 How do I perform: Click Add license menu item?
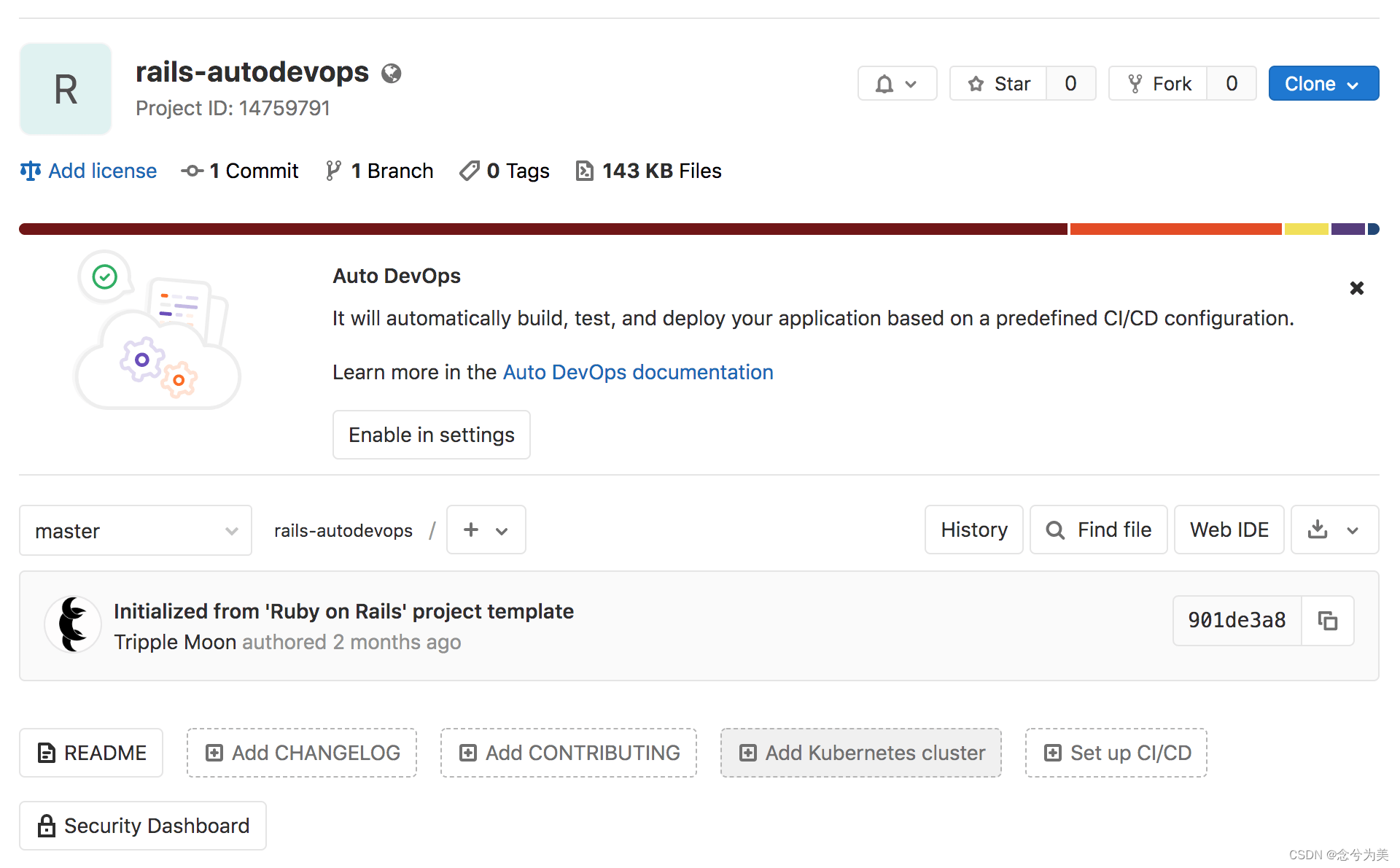coord(89,170)
